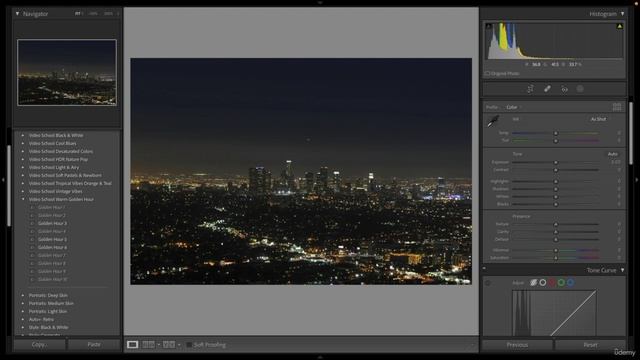Viewport: 640px width, 360px height.
Task: Expand Video School Black & White presets
Action: pos(23,135)
